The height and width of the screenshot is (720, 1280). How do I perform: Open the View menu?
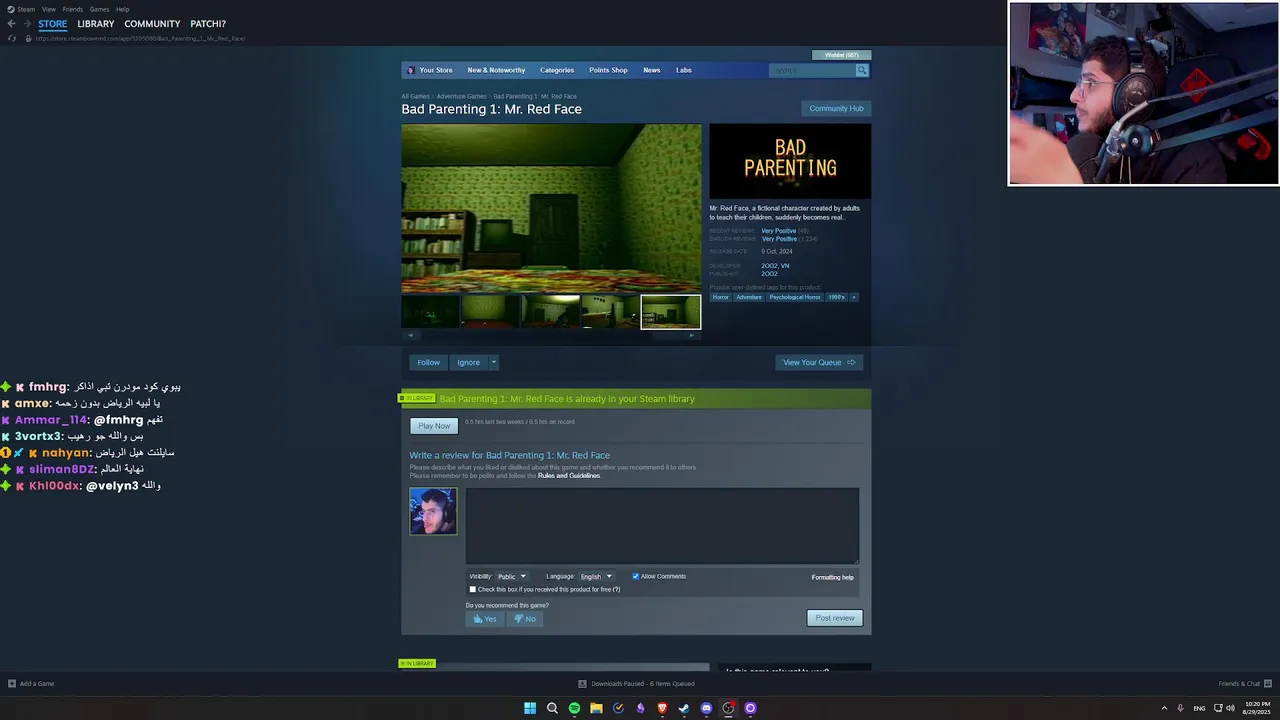(x=48, y=9)
